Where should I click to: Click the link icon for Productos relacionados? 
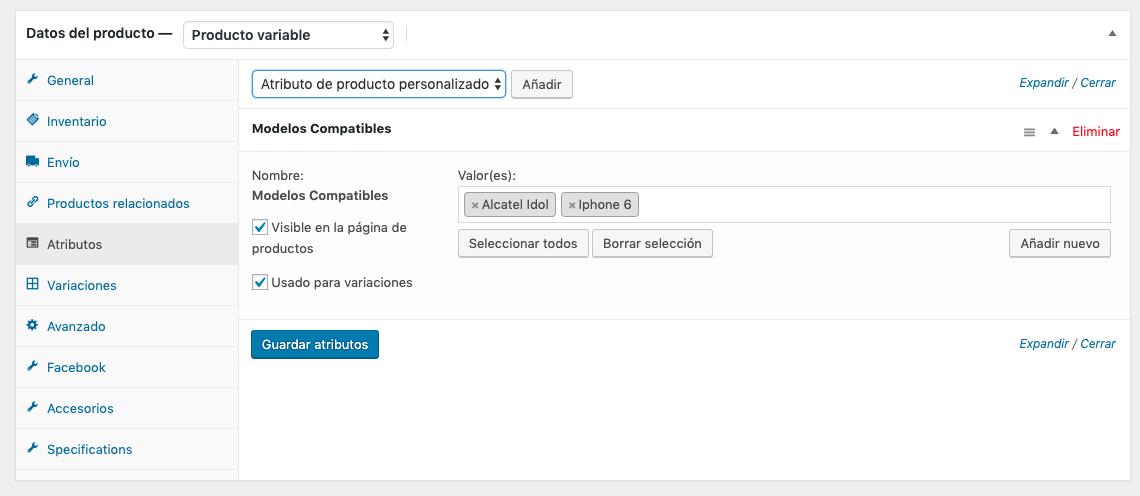click(32, 202)
